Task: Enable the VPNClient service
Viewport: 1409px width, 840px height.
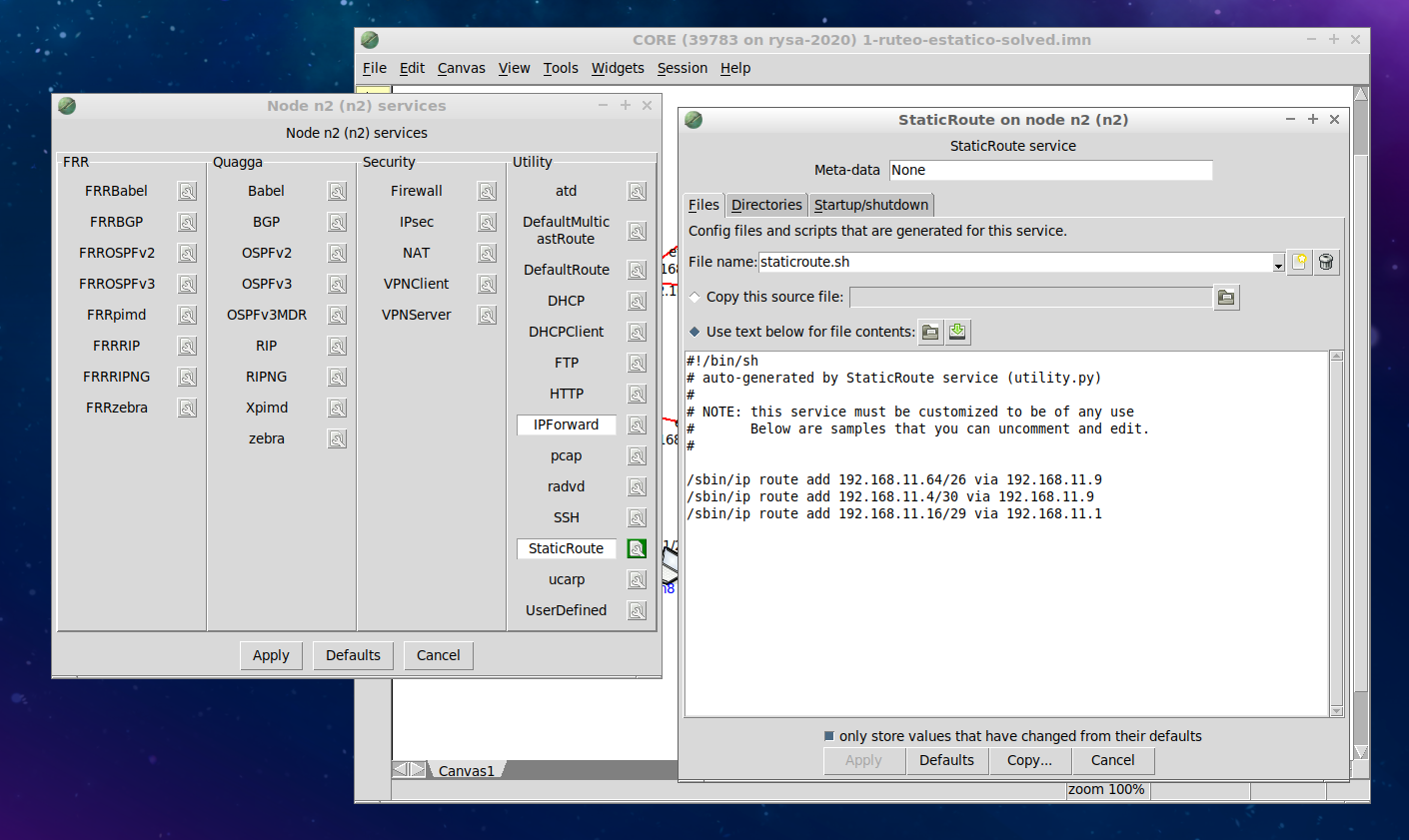Action: coord(416,284)
